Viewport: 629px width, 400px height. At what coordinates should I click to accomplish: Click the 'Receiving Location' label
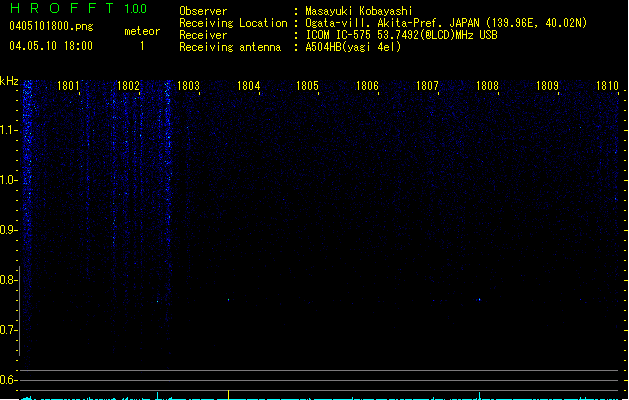pos(233,23)
